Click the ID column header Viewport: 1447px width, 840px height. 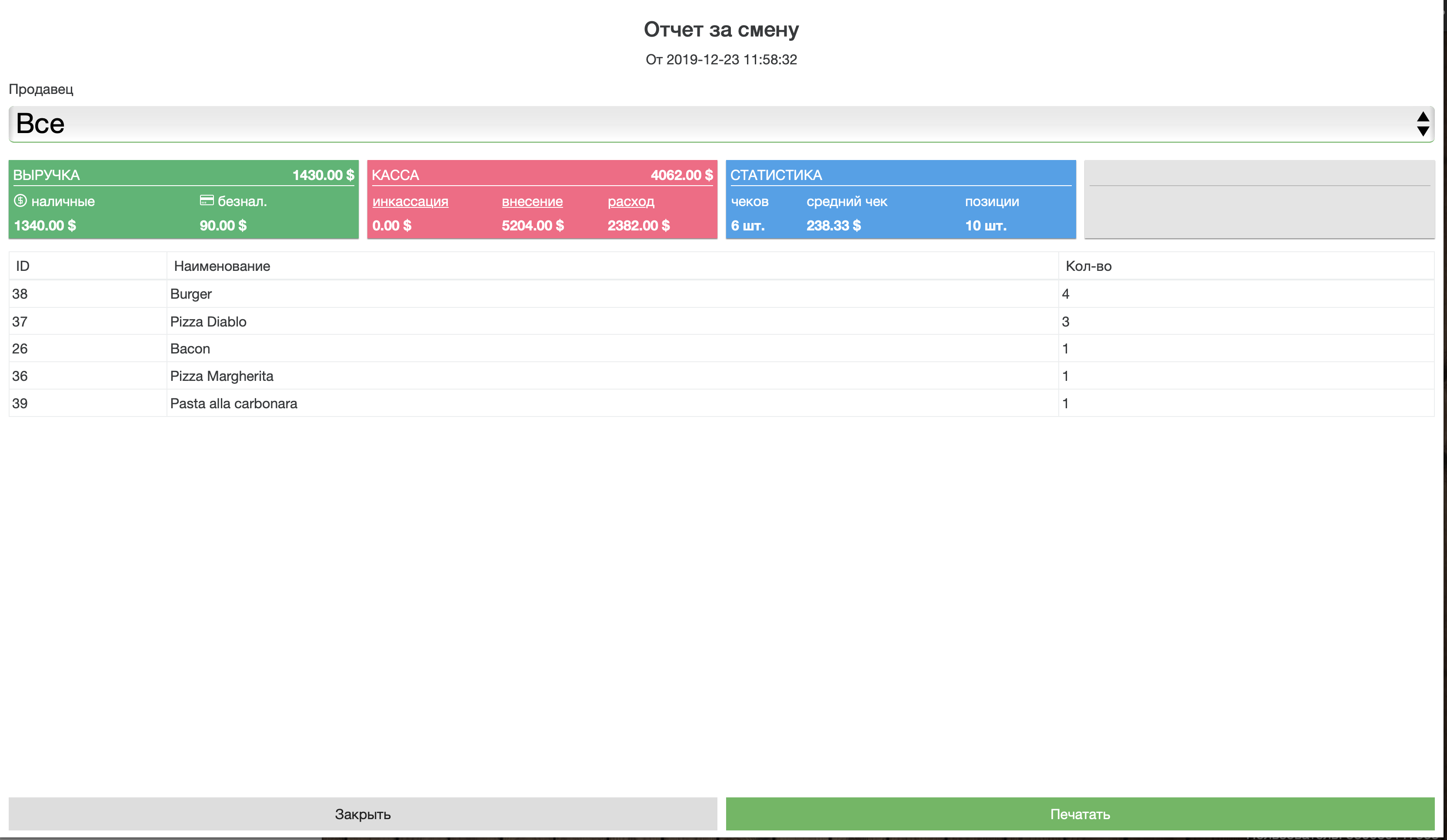point(23,266)
